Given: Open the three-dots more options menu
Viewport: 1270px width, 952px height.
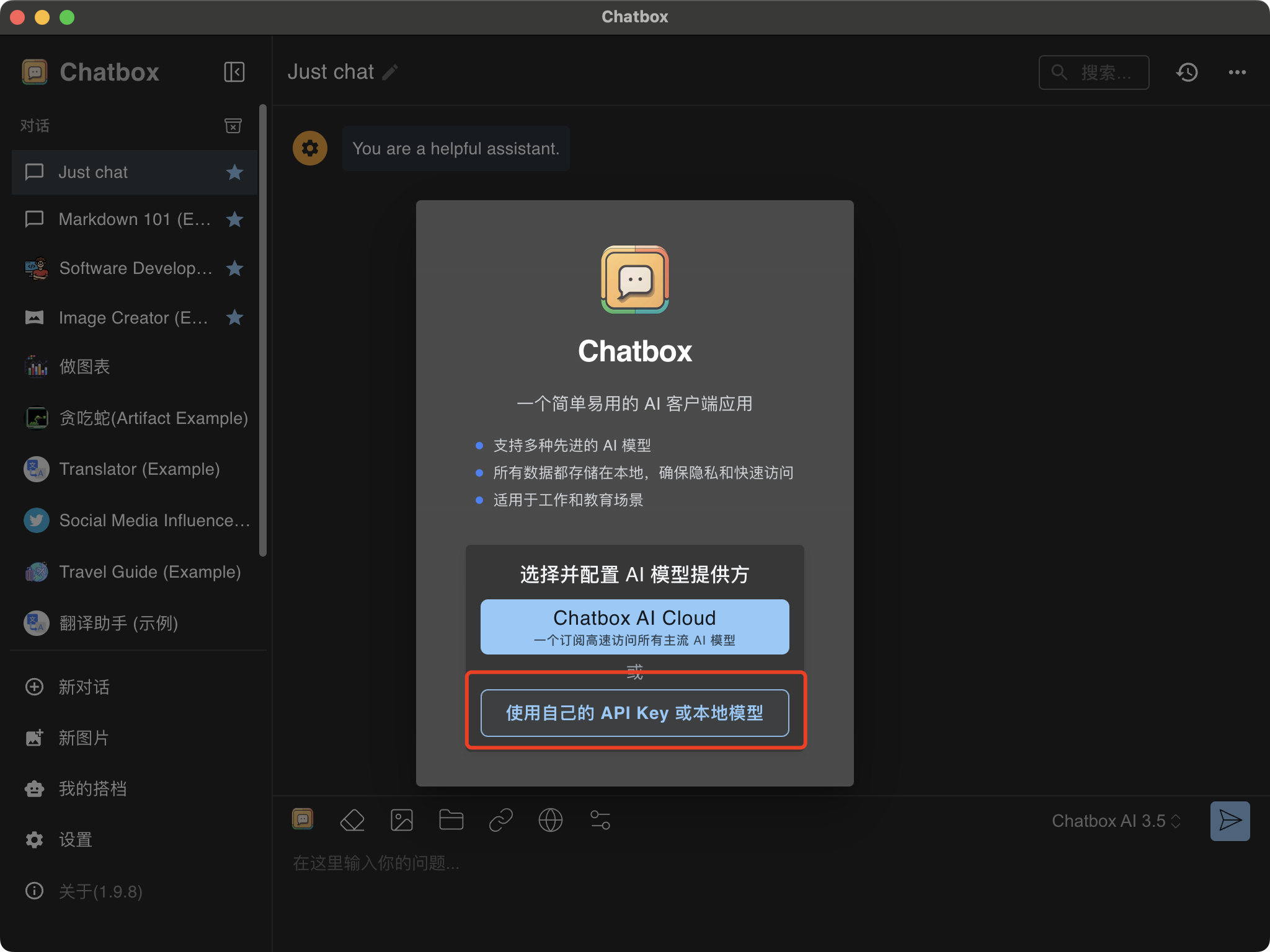Looking at the screenshot, I should tap(1237, 73).
